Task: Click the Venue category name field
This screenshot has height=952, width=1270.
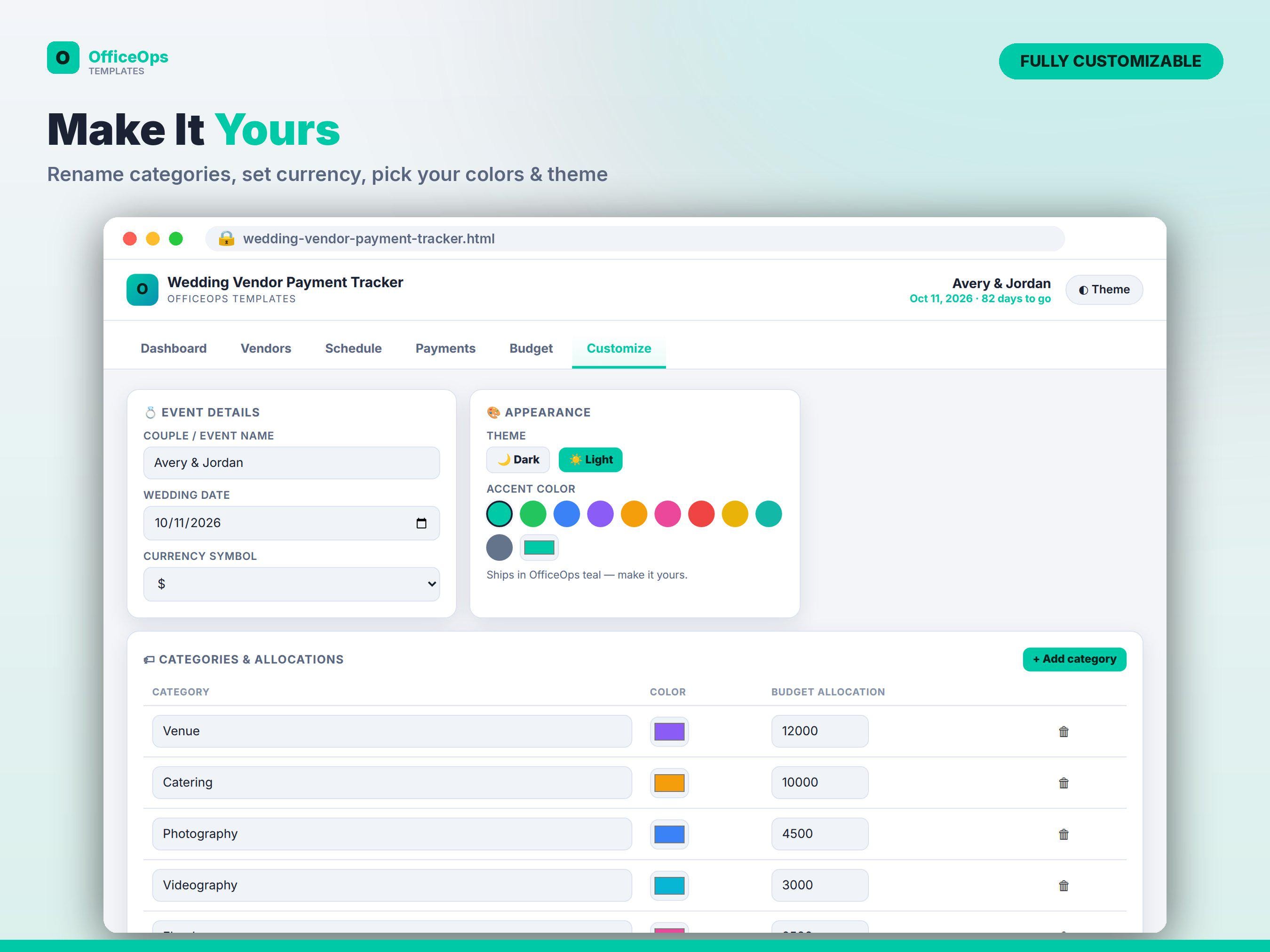Action: (x=392, y=731)
